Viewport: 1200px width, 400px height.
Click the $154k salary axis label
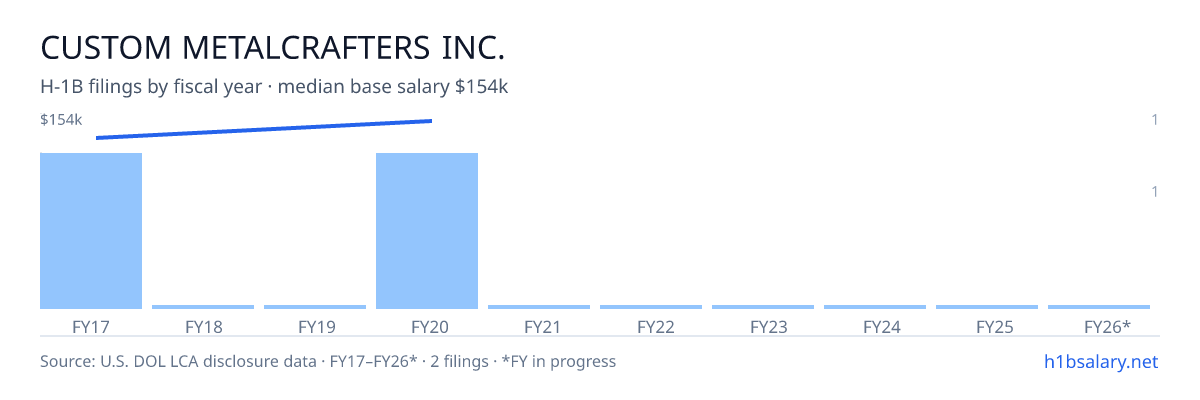(61, 120)
